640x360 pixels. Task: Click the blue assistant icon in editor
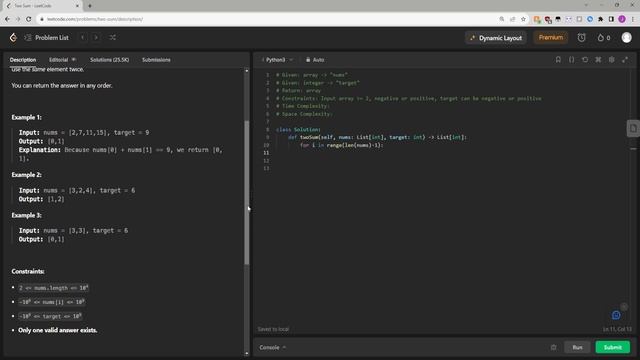[616, 315]
